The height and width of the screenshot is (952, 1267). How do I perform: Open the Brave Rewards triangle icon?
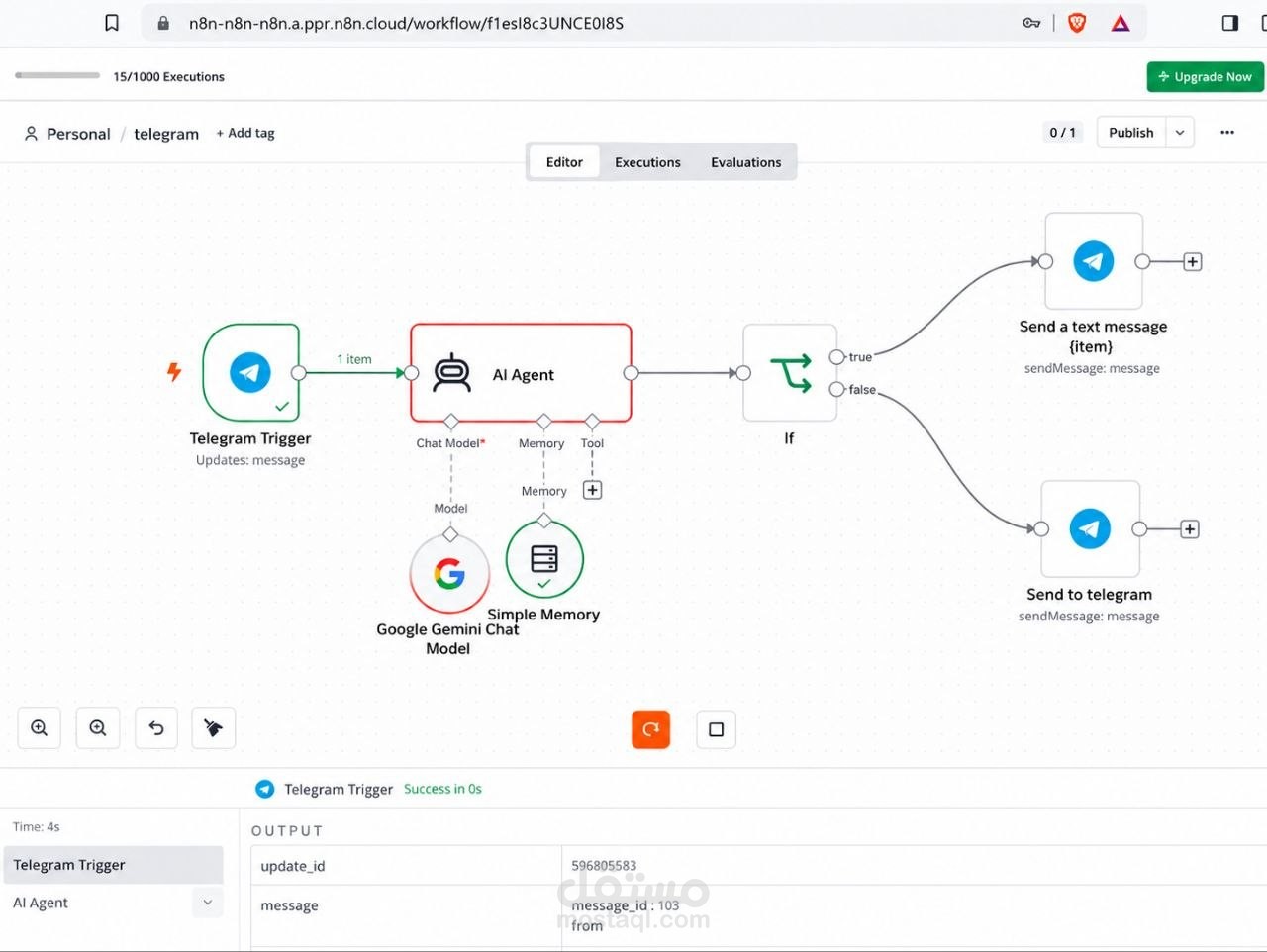[1121, 23]
